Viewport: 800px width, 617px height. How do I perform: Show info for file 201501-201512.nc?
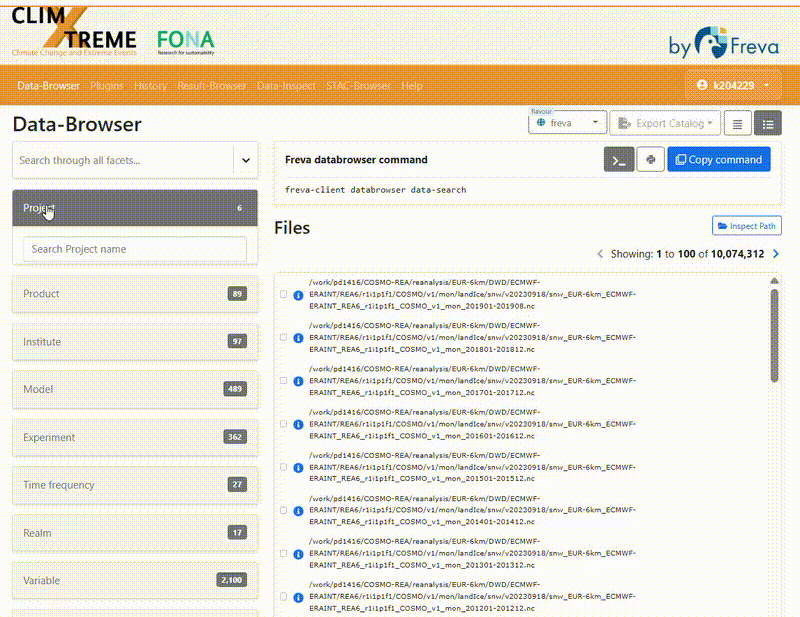pos(298,467)
